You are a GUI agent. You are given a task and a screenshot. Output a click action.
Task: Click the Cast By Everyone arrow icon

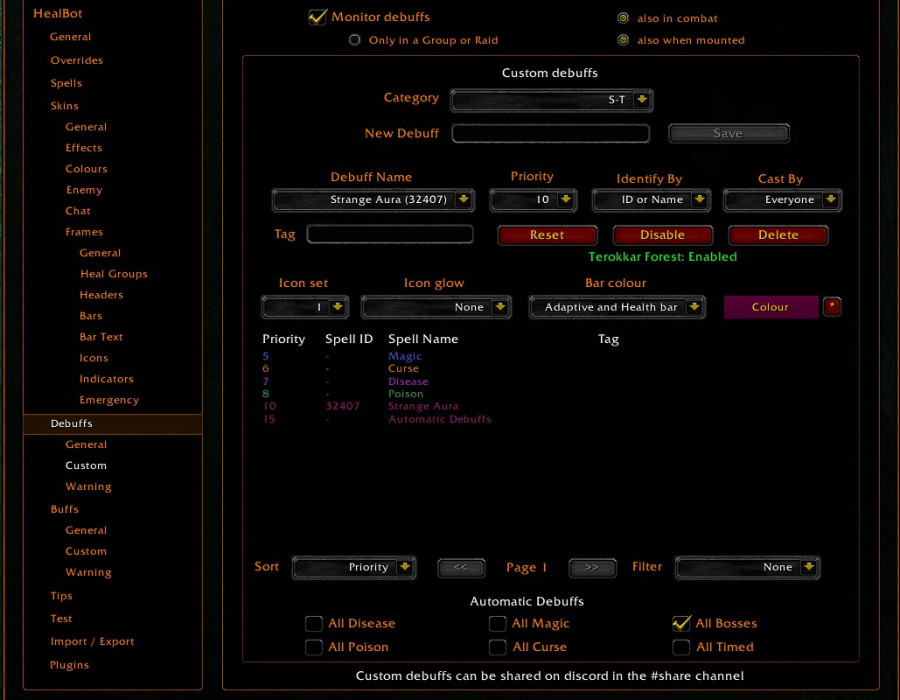point(831,200)
